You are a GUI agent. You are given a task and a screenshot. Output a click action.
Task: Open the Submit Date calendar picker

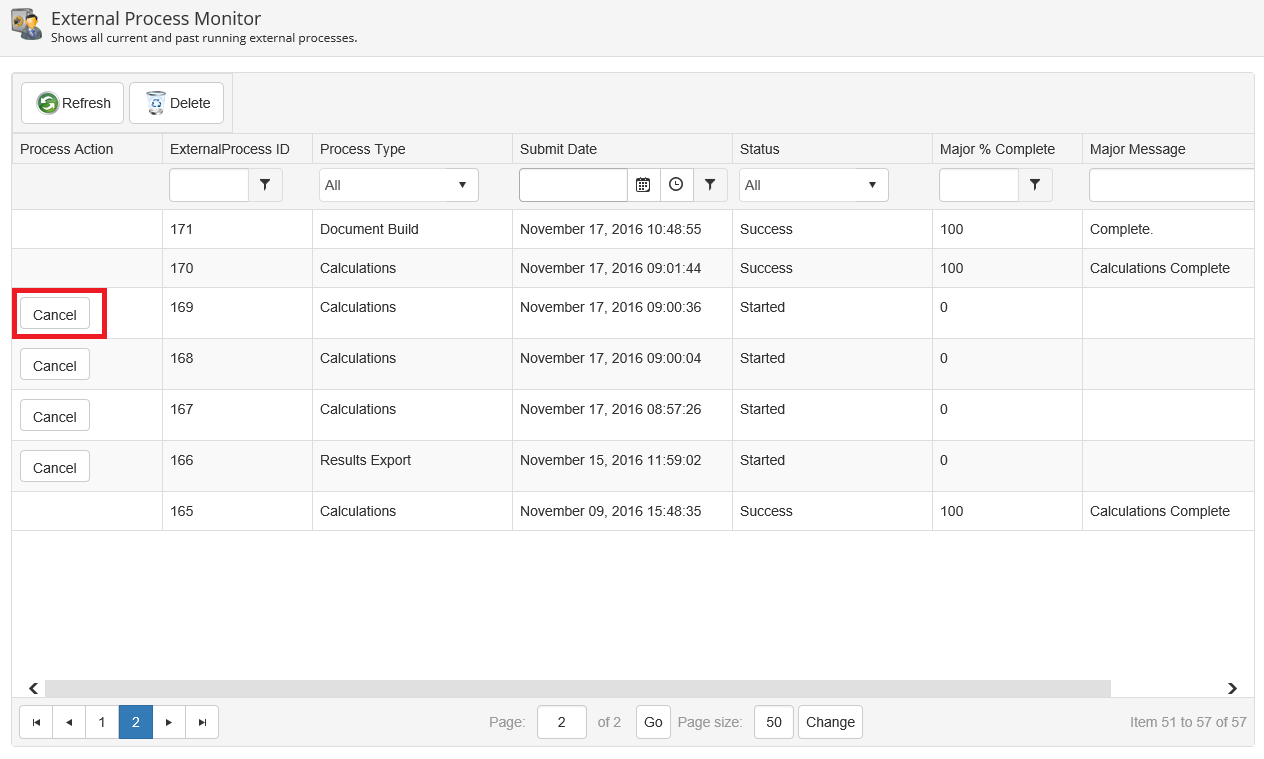[643, 185]
